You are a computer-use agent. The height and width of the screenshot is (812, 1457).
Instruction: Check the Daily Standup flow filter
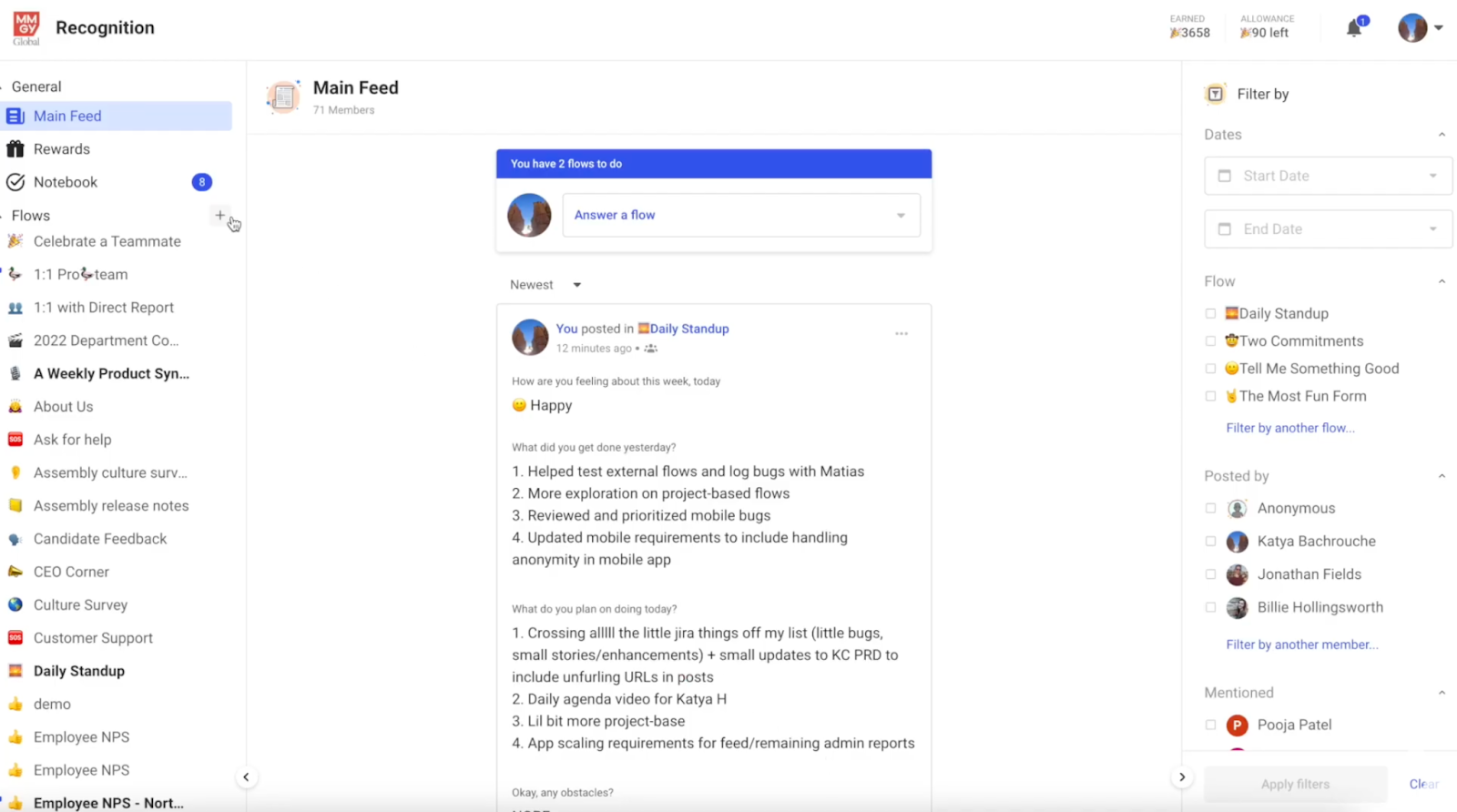coord(1210,312)
